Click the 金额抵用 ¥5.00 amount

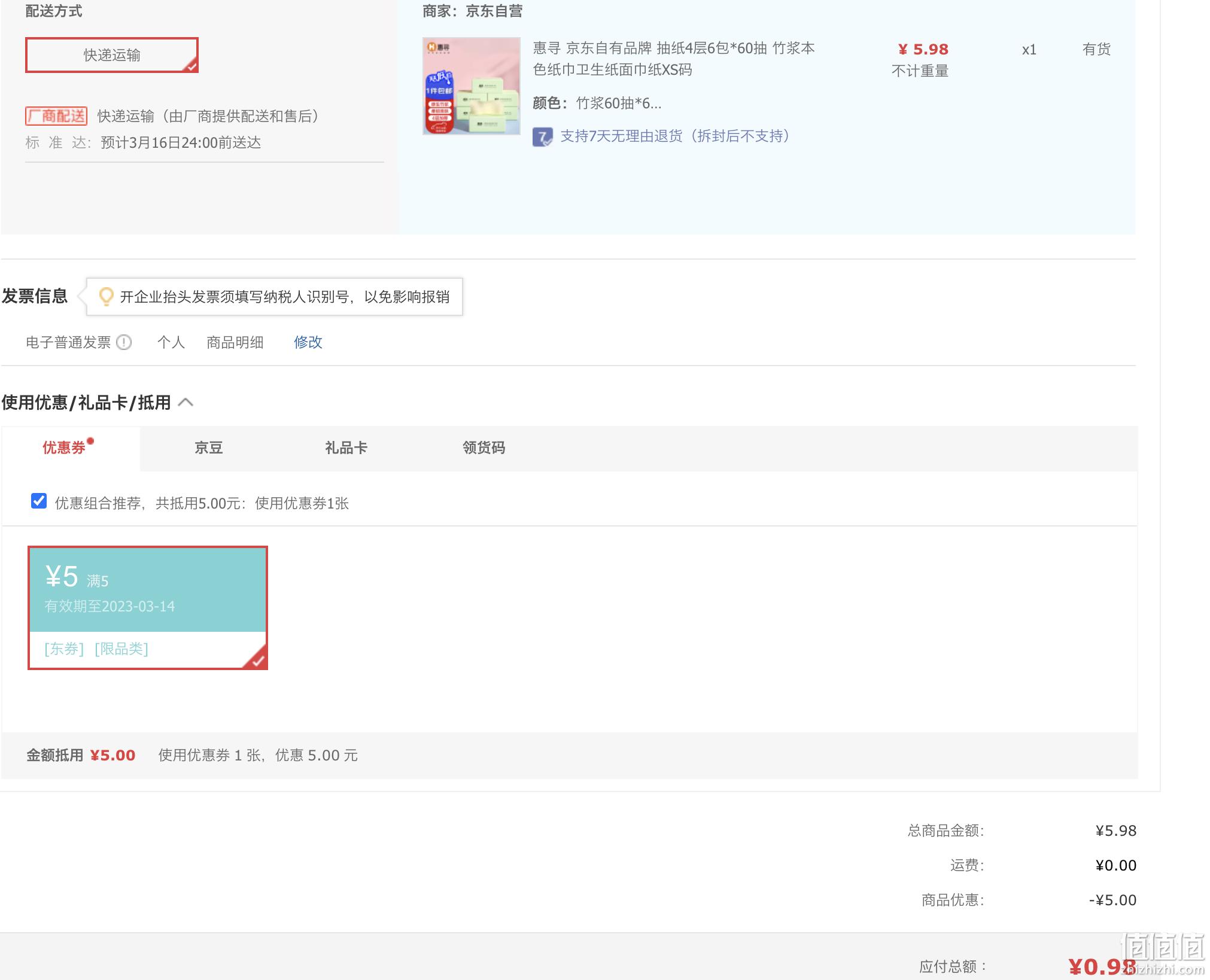(113, 756)
